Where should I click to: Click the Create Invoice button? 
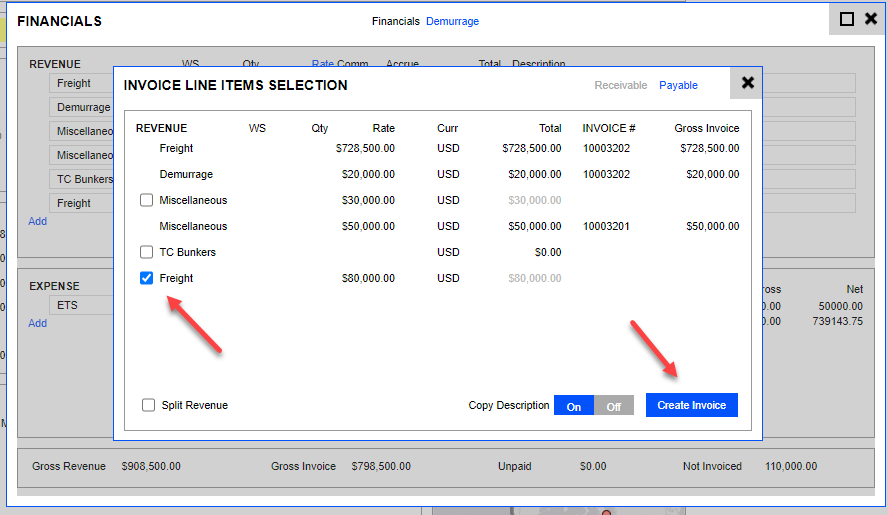691,405
